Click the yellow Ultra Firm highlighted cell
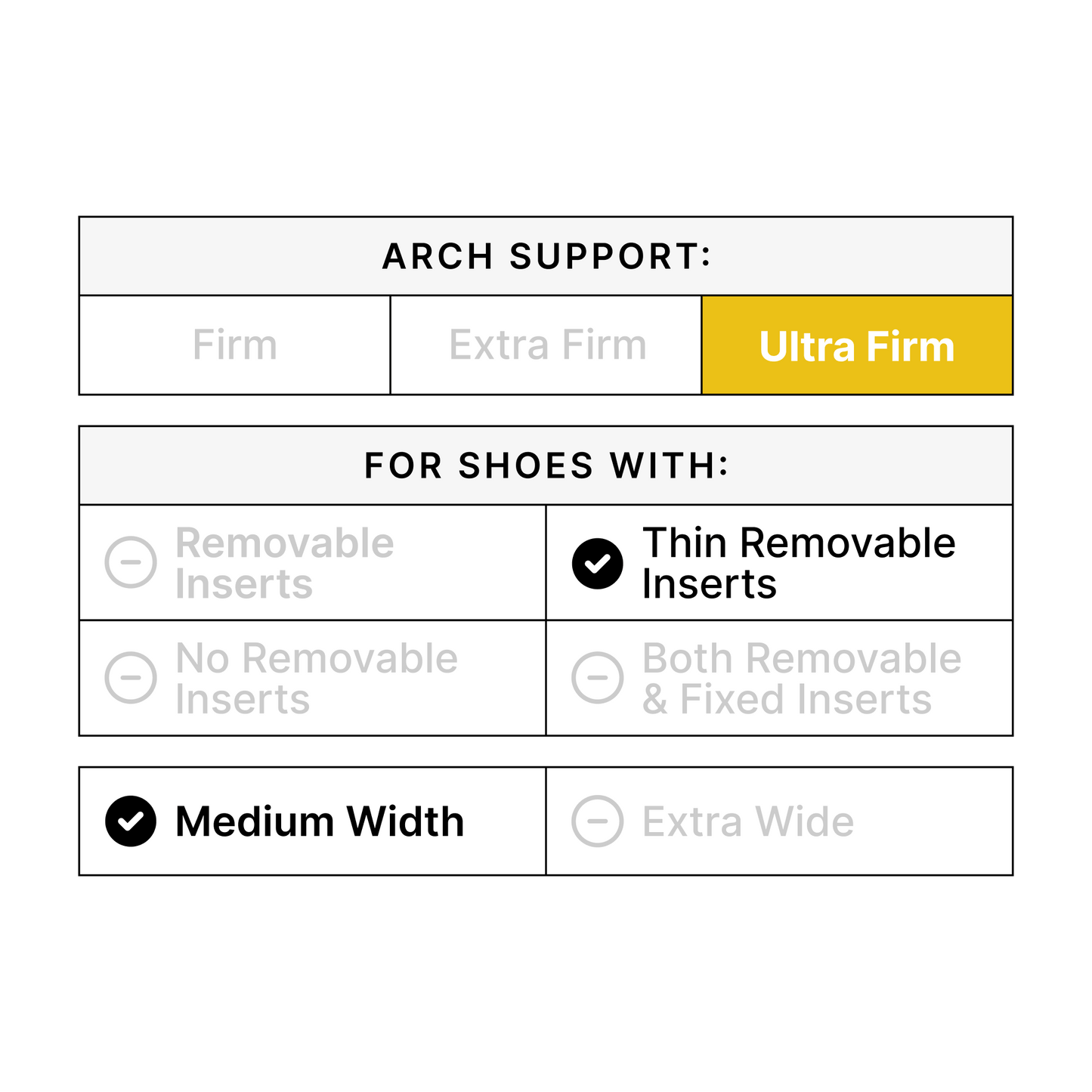The width and height of the screenshot is (1092, 1092). (857, 345)
